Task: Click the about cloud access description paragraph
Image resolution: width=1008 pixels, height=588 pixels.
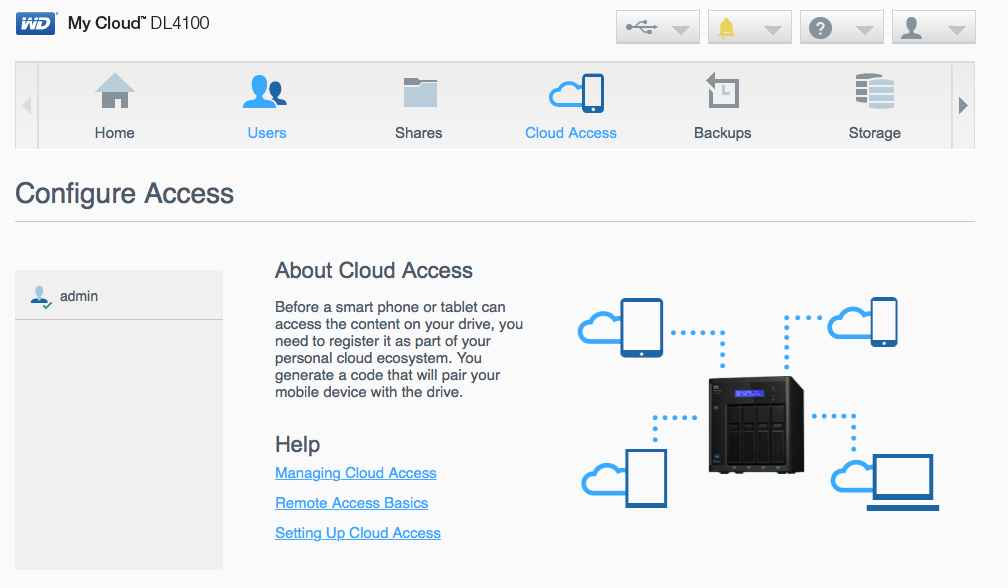Action: [x=399, y=350]
